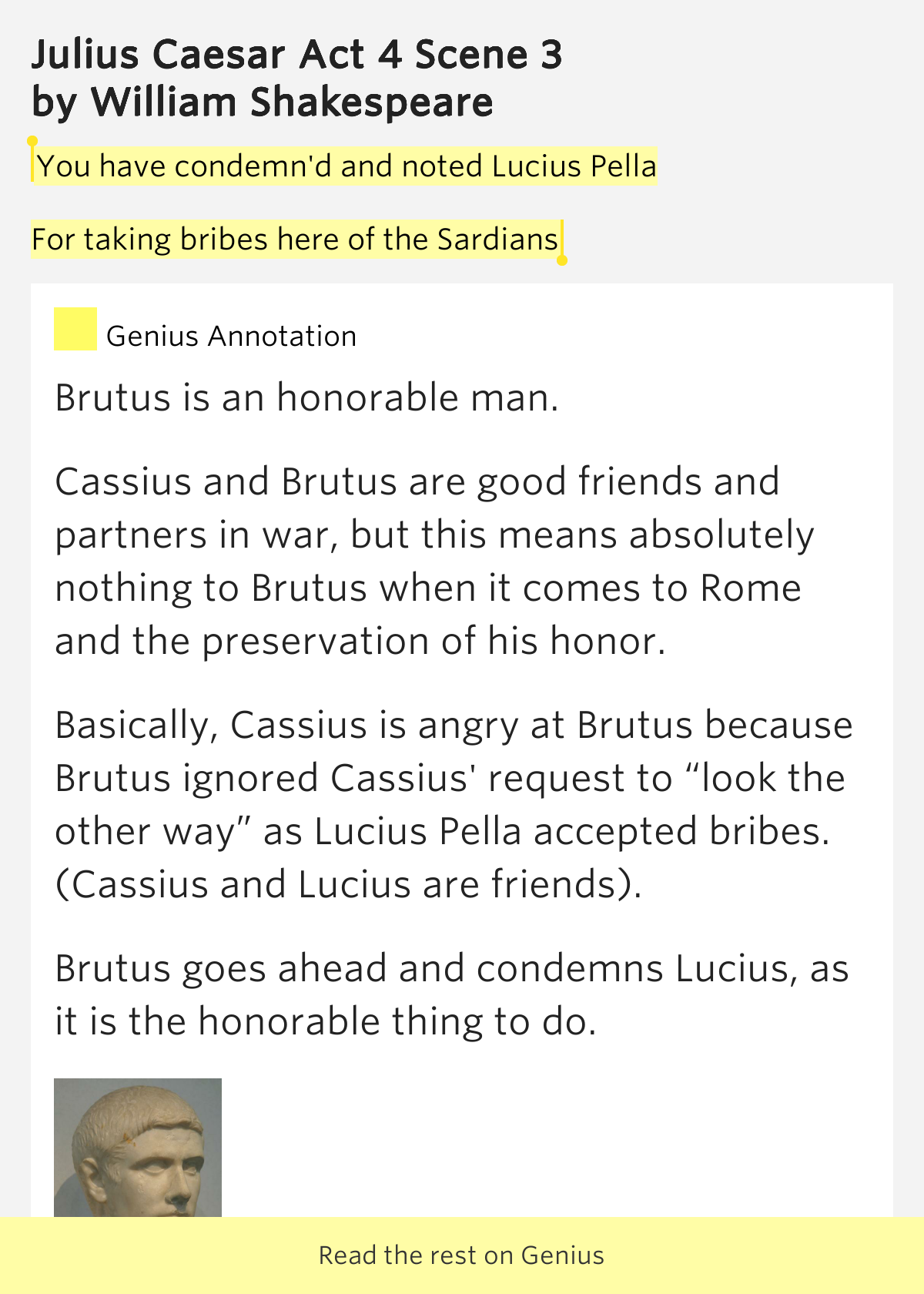Screen dimensions: 924x1294
Task: Click the word 'Sardians' in highlighted lyric
Action: point(497,239)
